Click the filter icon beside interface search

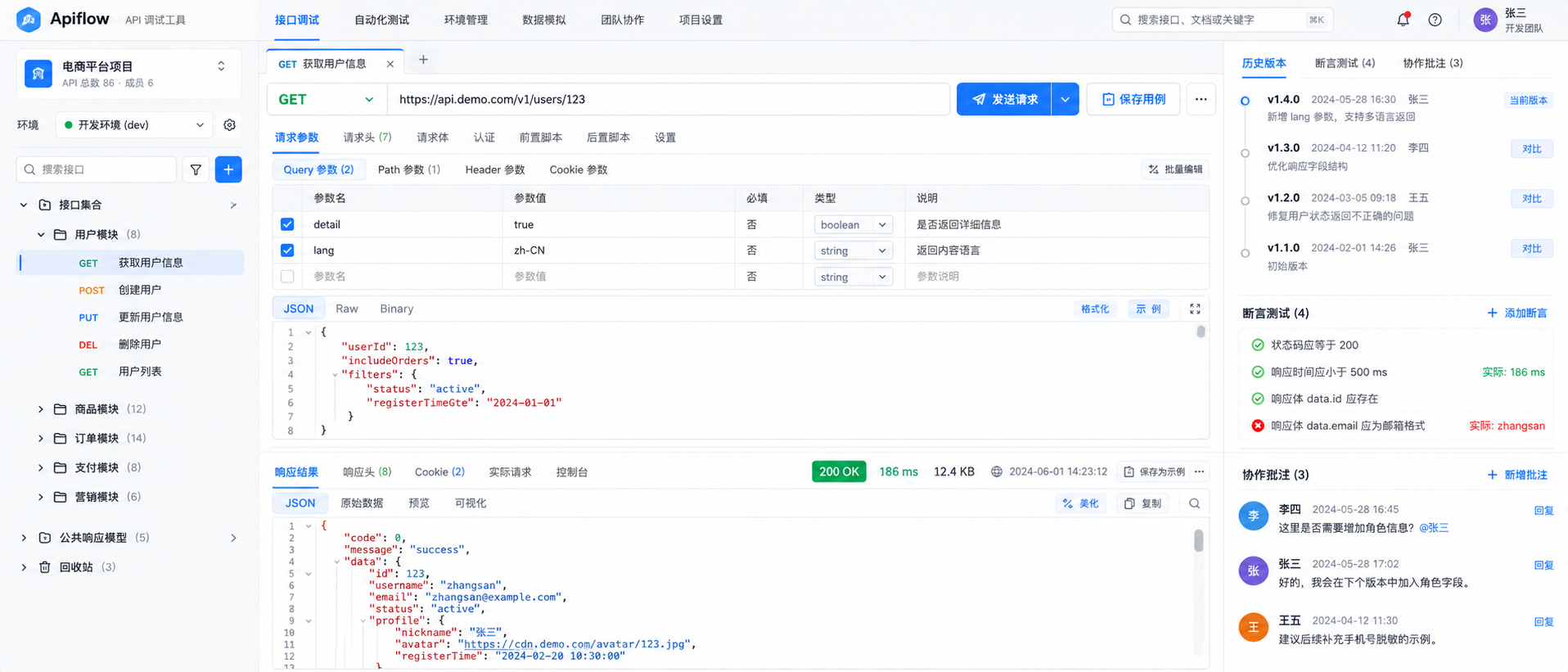(x=196, y=169)
